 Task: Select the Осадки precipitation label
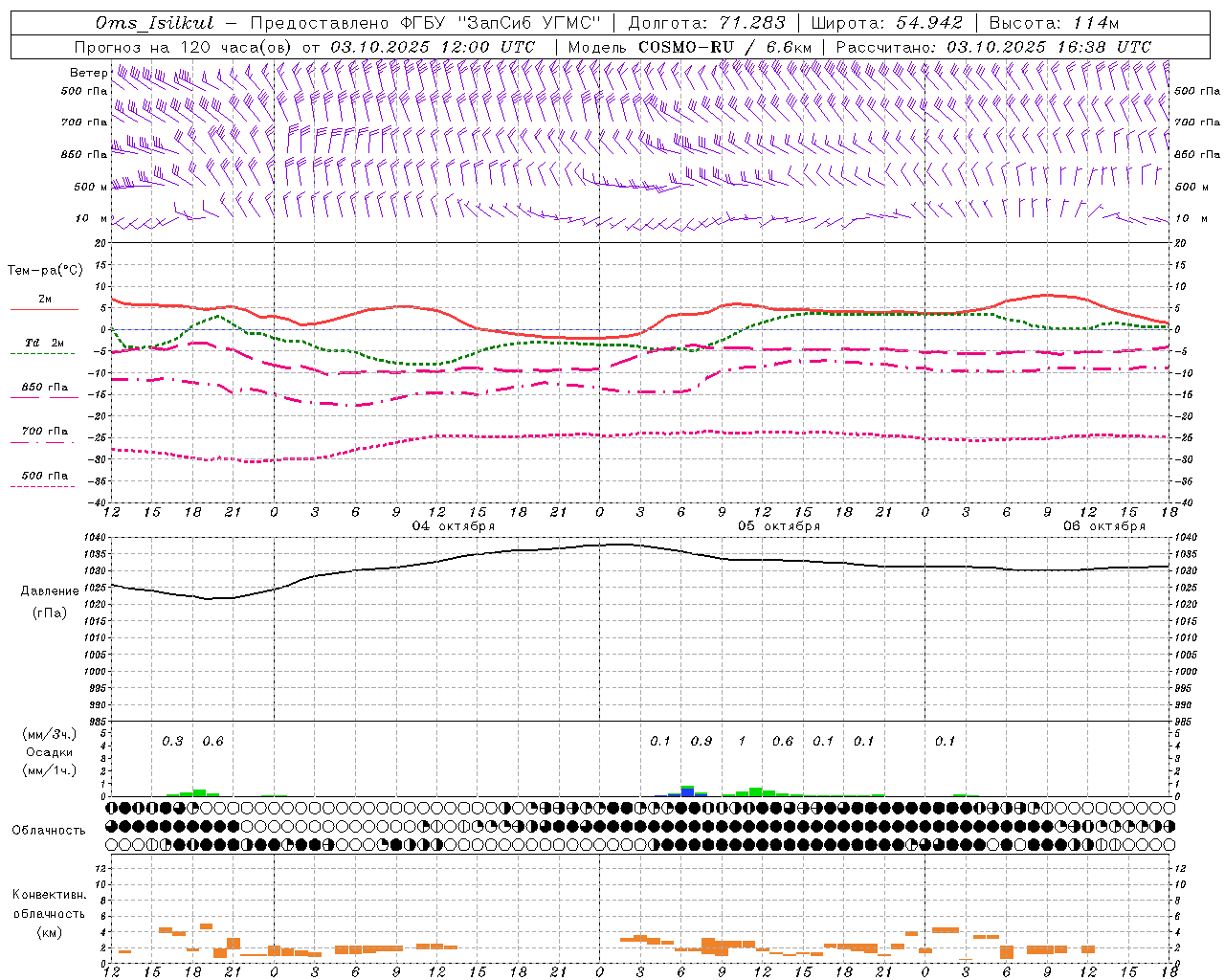[x=50, y=752]
